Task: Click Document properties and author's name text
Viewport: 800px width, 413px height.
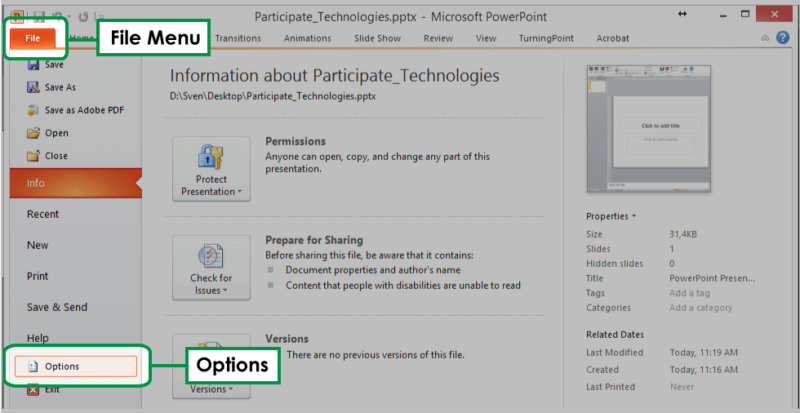Action: click(x=373, y=270)
